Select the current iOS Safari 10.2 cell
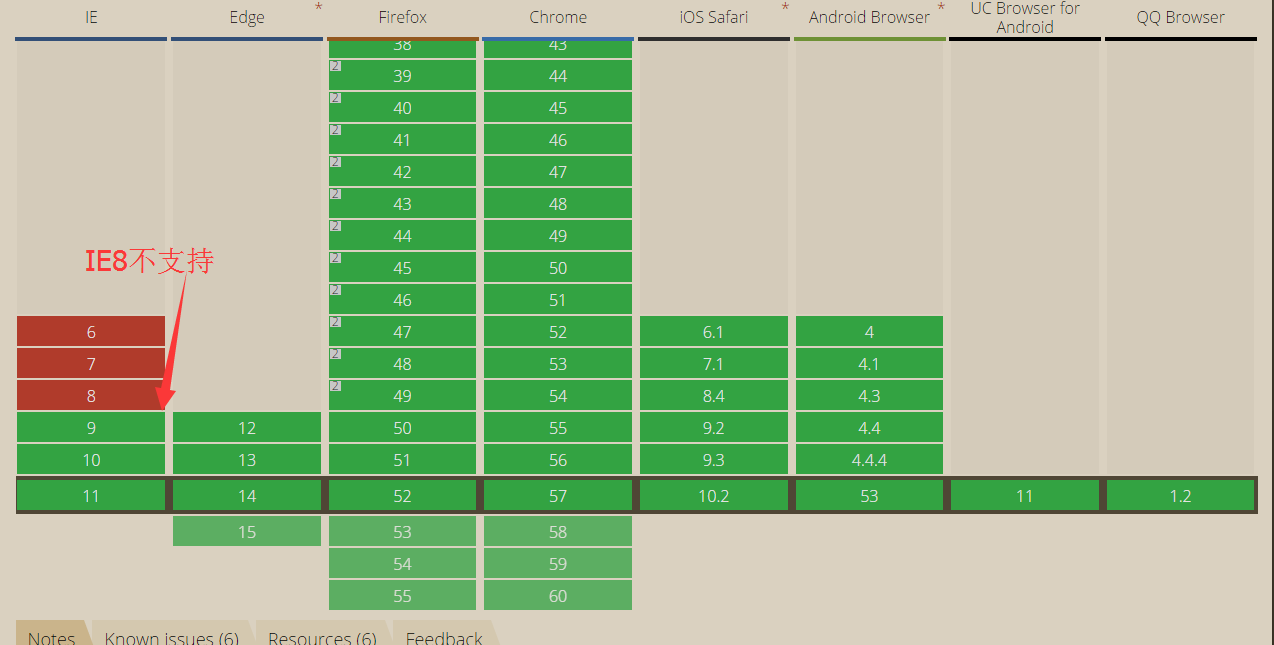 click(714, 496)
